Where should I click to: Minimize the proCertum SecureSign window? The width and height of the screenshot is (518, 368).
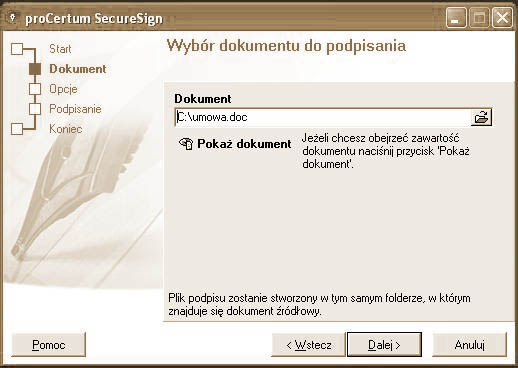456,17
